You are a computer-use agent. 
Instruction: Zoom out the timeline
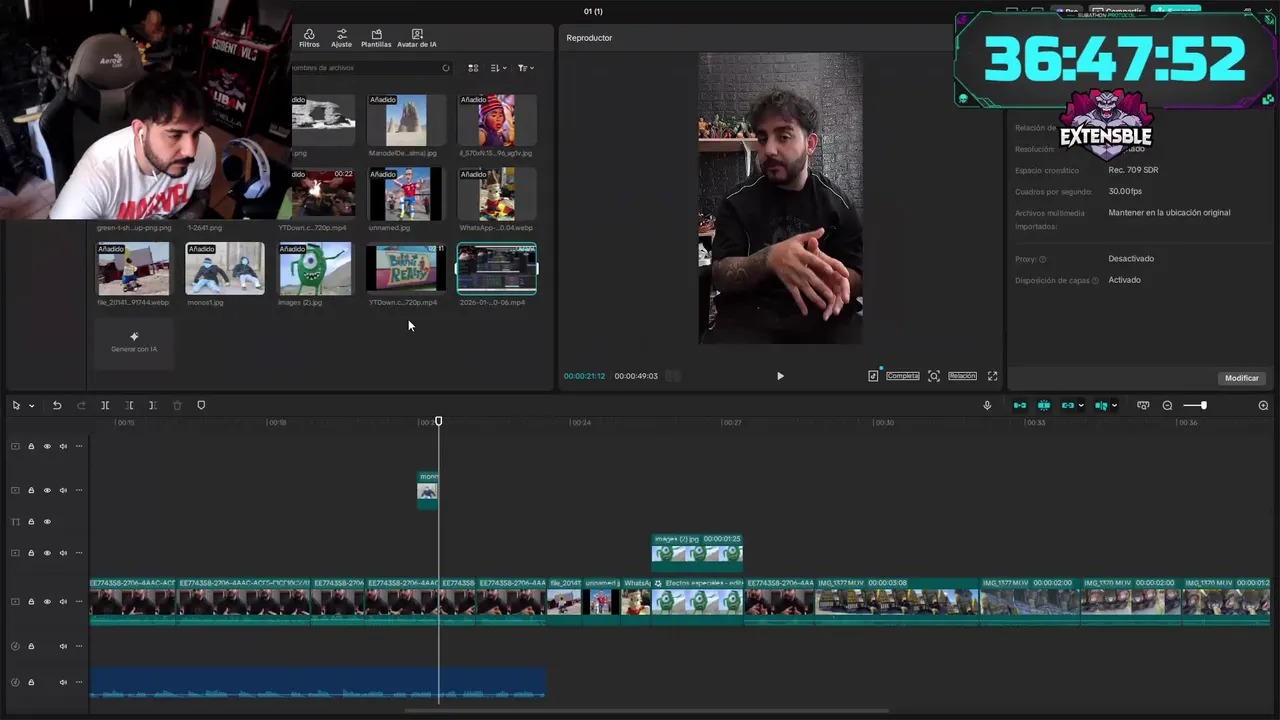tap(1167, 405)
